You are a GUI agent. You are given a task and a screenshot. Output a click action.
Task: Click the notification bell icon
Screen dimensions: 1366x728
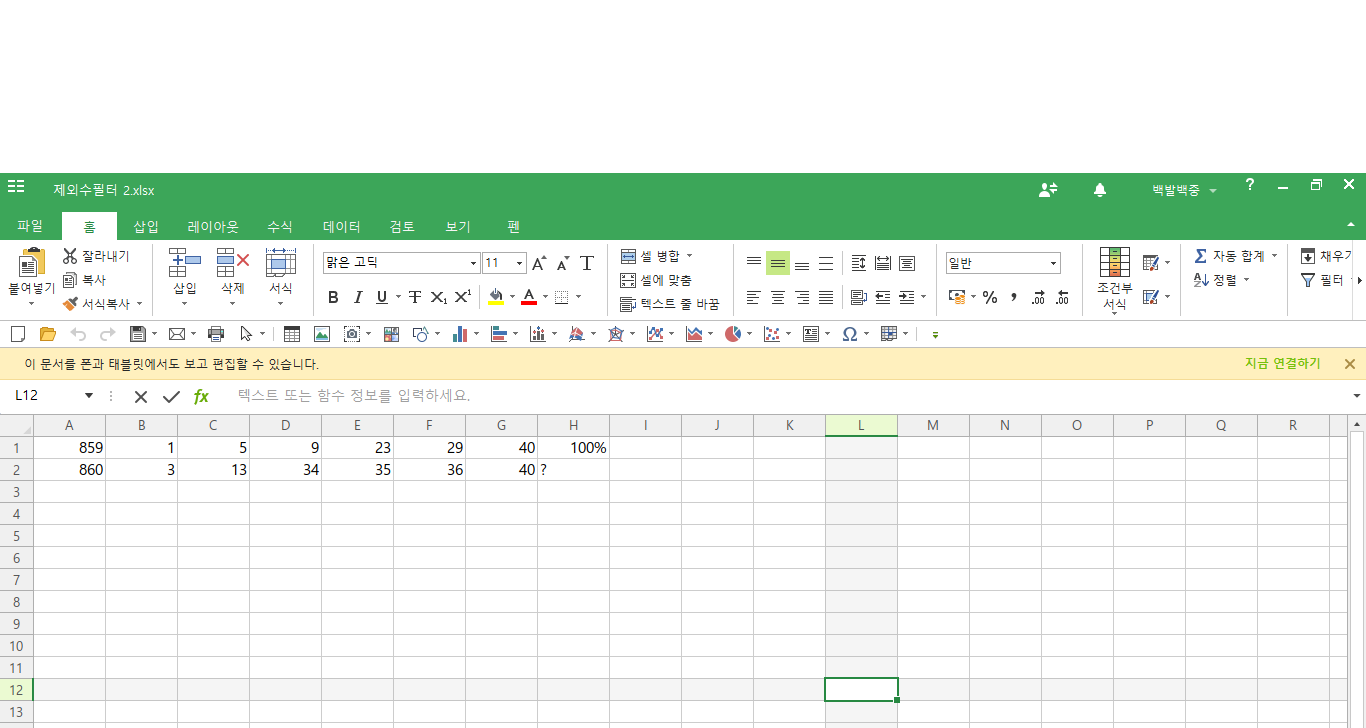pyautogui.click(x=1100, y=190)
